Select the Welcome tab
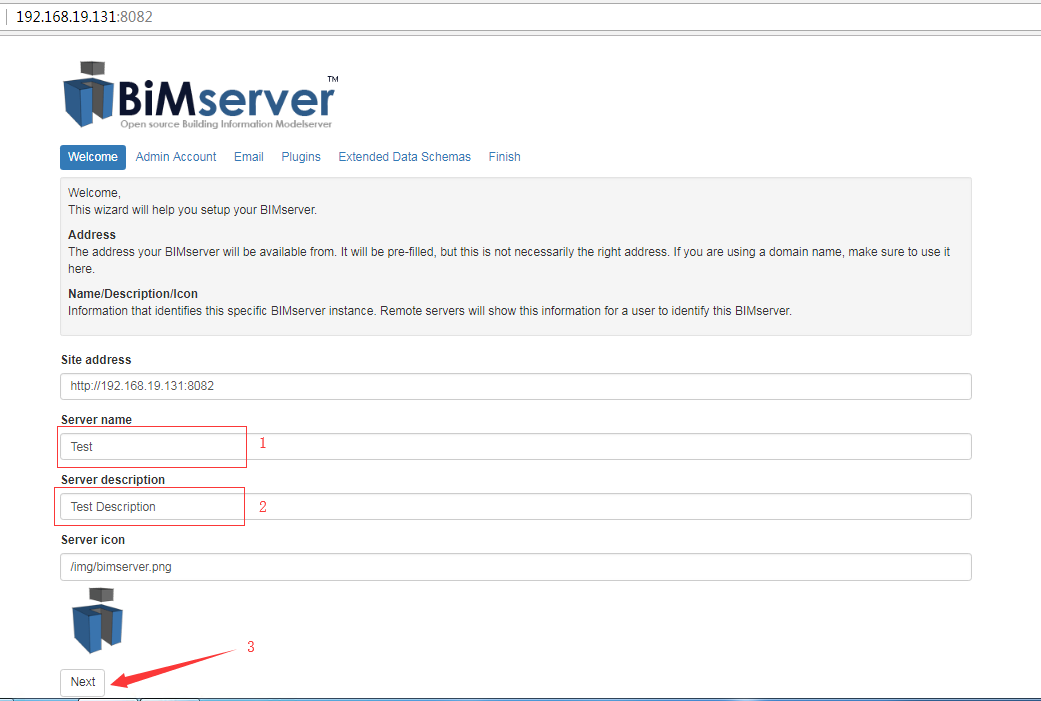Viewport: 1041px width, 701px height. 93,157
